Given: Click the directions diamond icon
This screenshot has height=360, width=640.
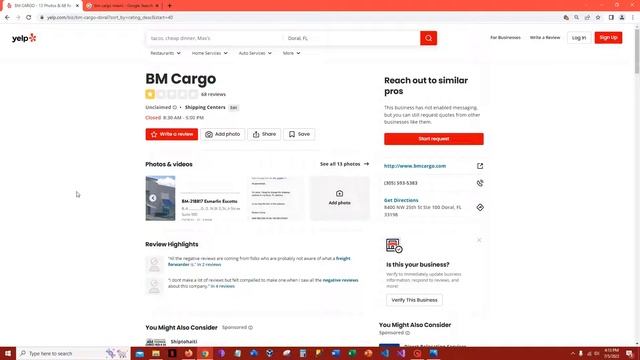Looking at the screenshot, I should tap(480, 207).
